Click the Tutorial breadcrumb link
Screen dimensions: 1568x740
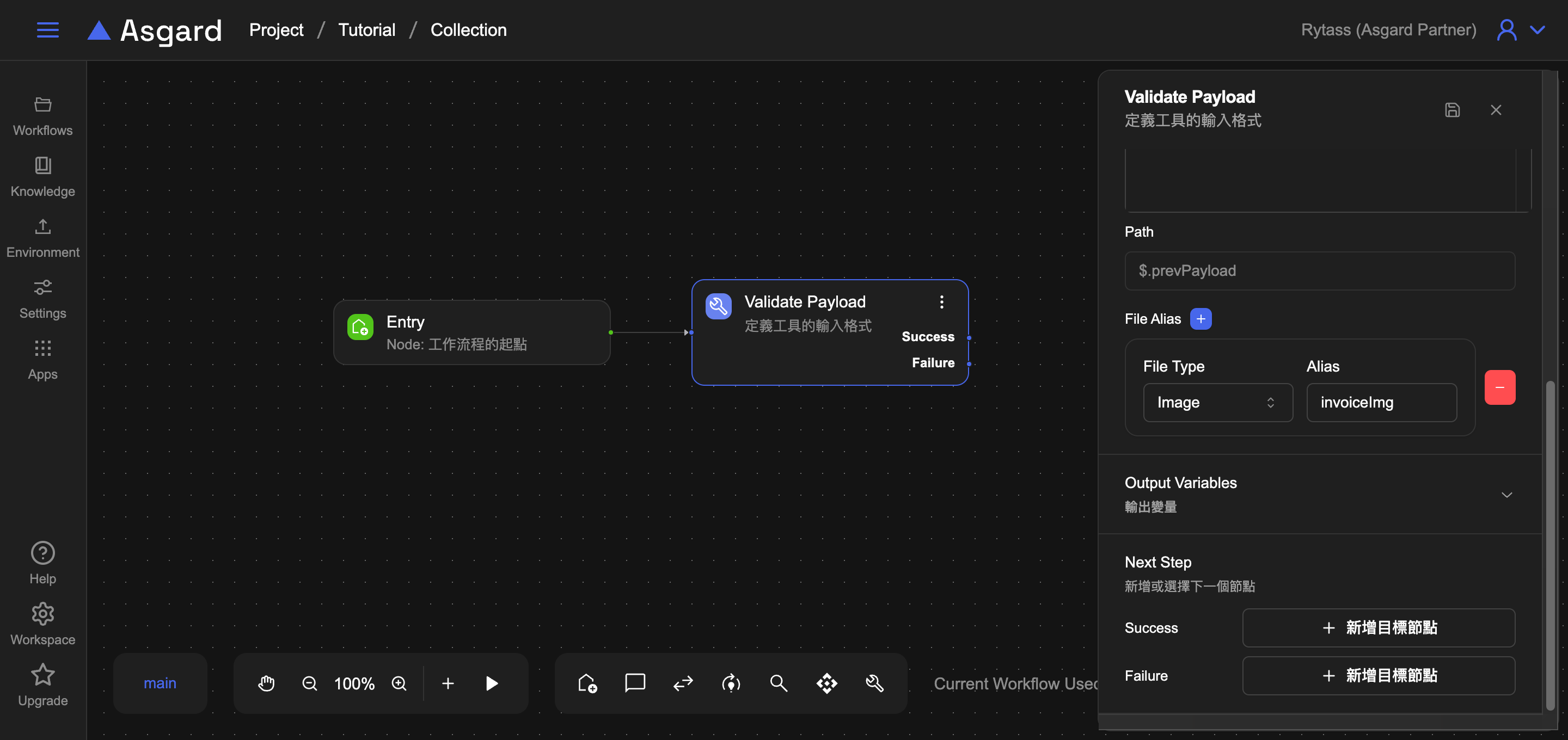tap(366, 29)
